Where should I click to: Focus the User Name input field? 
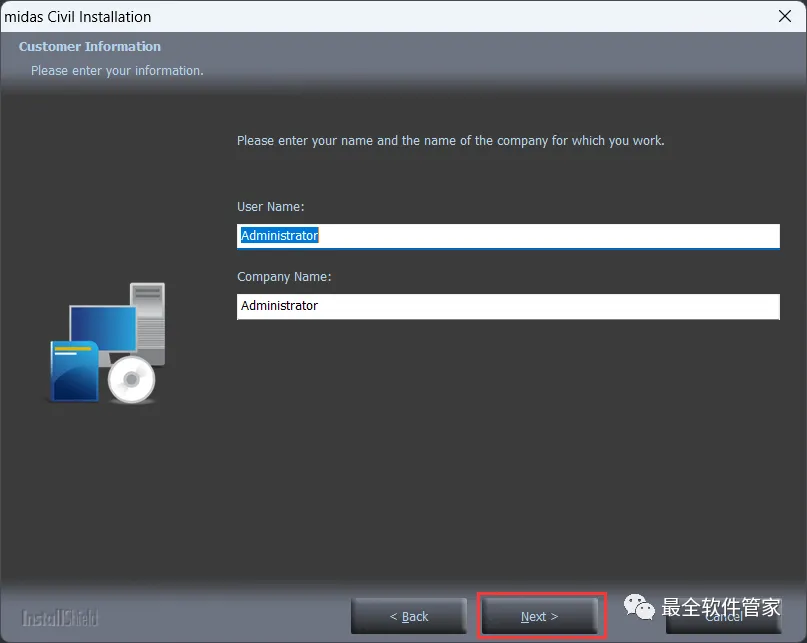pos(508,236)
